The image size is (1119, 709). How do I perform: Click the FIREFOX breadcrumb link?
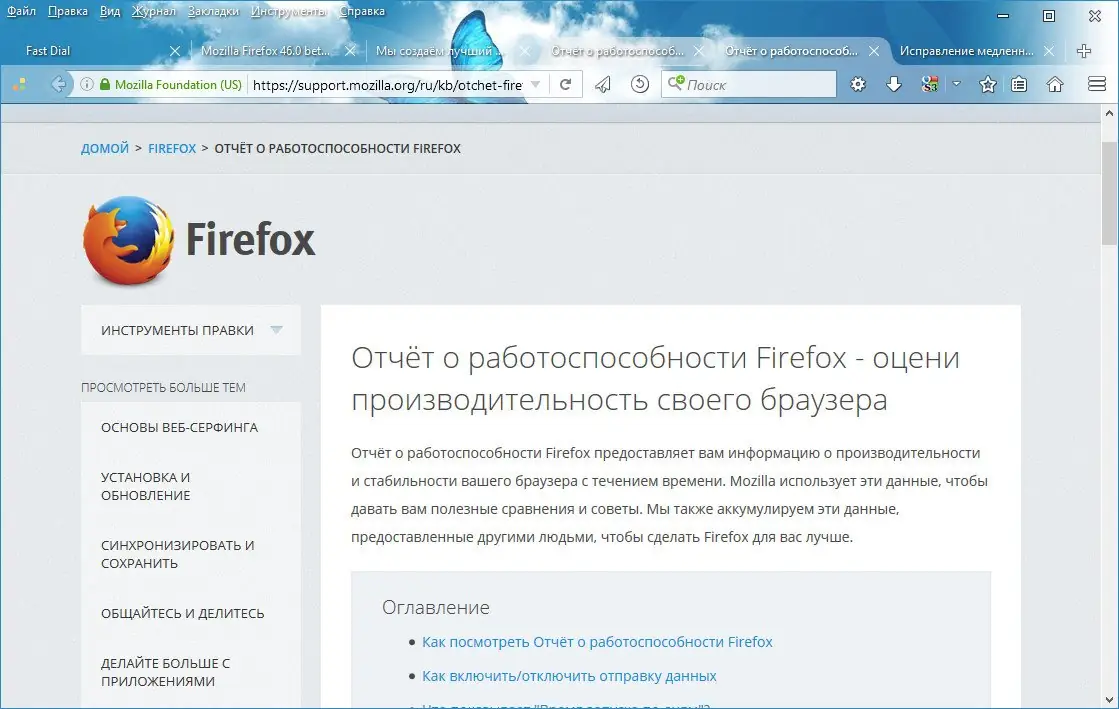pos(171,148)
